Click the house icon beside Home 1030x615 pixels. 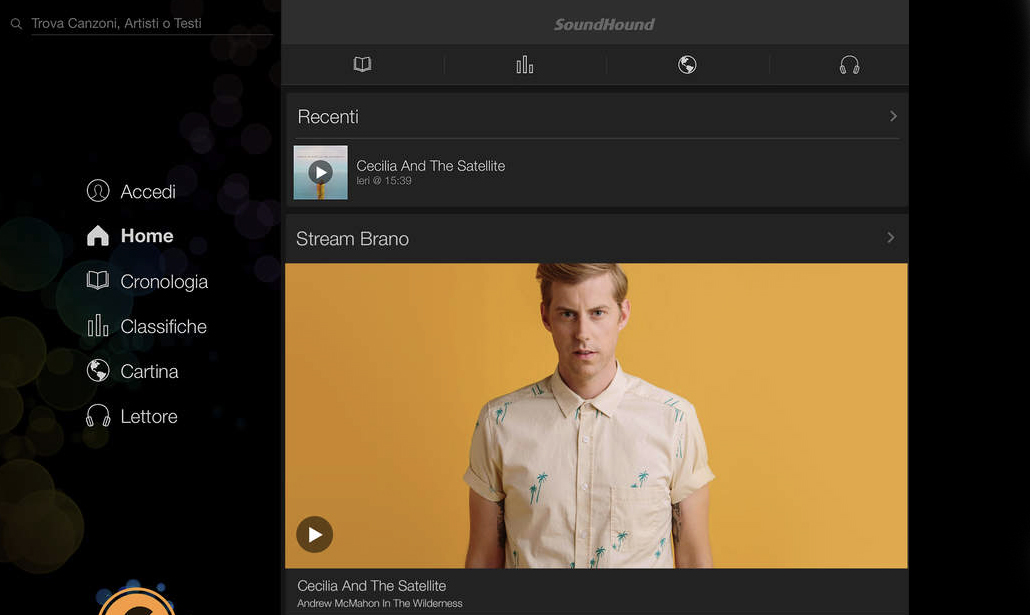click(x=98, y=236)
